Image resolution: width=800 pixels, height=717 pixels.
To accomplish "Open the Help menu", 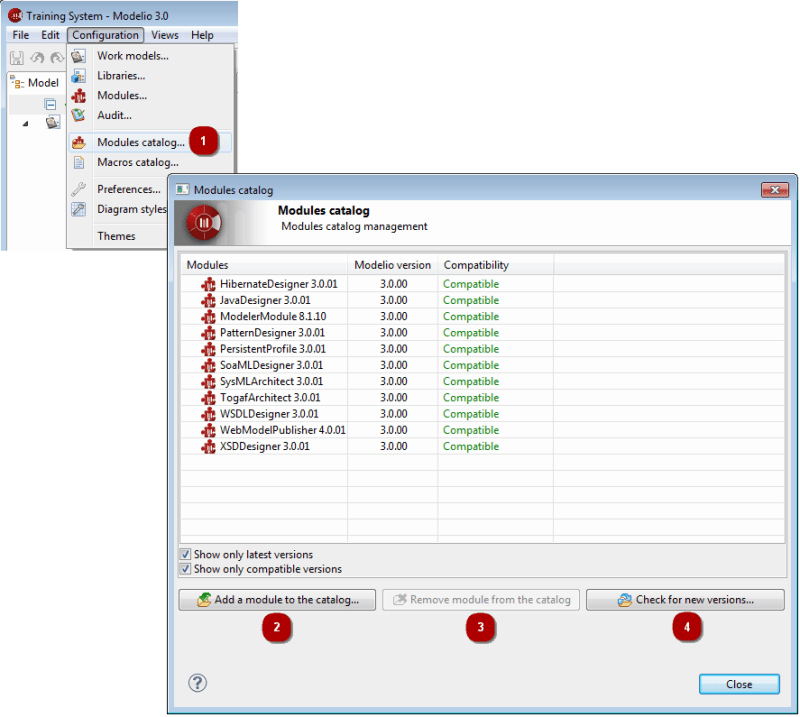I will tap(202, 35).
